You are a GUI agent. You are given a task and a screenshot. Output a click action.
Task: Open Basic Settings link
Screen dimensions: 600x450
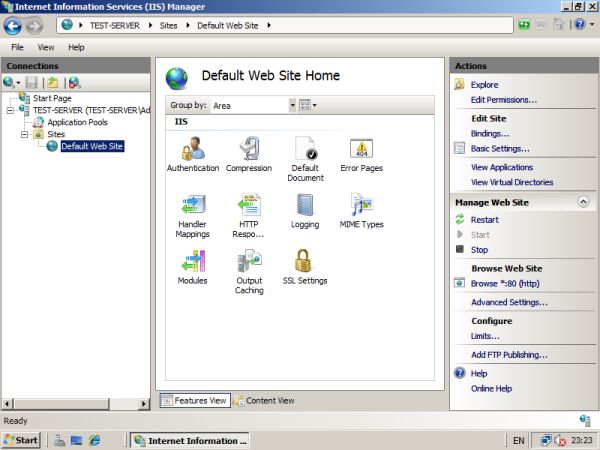[x=500, y=148]
